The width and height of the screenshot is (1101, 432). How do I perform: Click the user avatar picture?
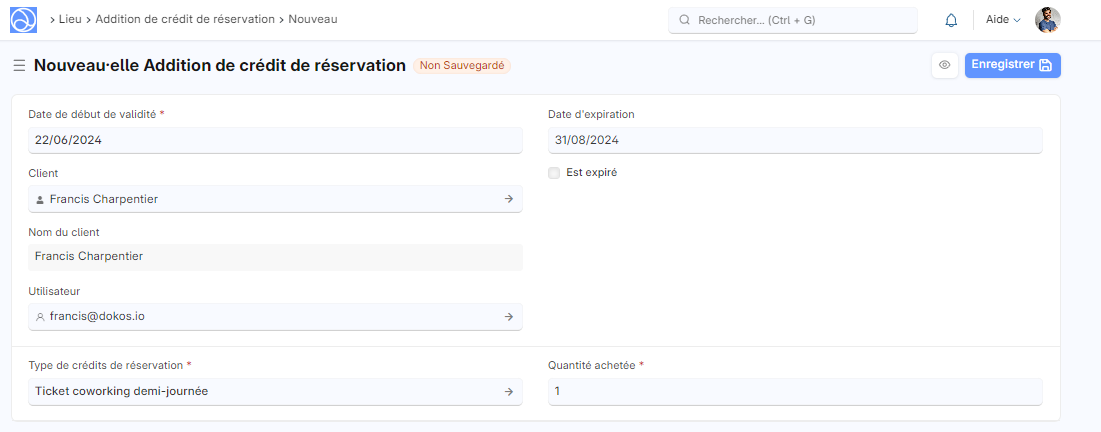[1047, 20]
